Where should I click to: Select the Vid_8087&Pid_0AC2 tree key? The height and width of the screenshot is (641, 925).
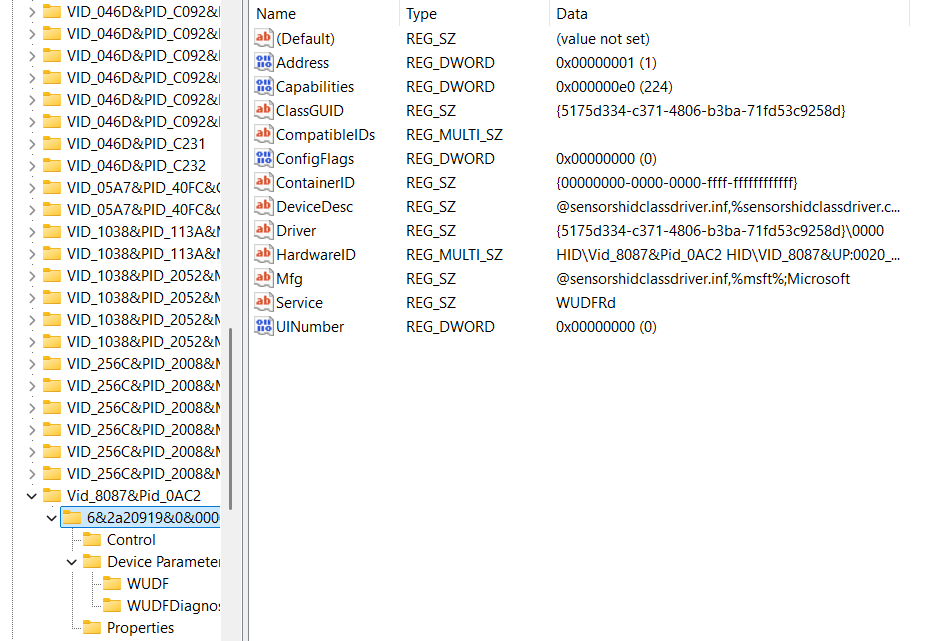pos(134,496)
